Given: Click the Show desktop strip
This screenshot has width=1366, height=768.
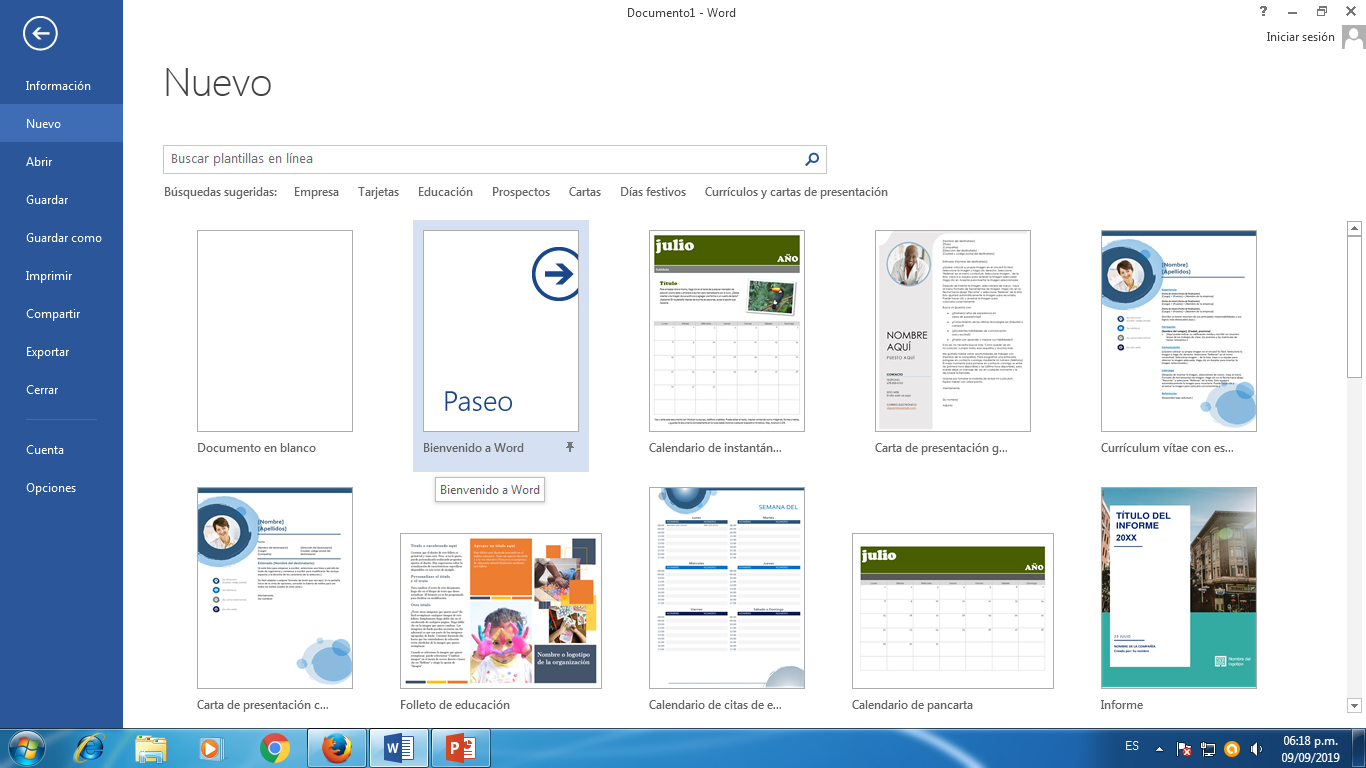Looking at the screenshot, I should (x=1358, y=748).
